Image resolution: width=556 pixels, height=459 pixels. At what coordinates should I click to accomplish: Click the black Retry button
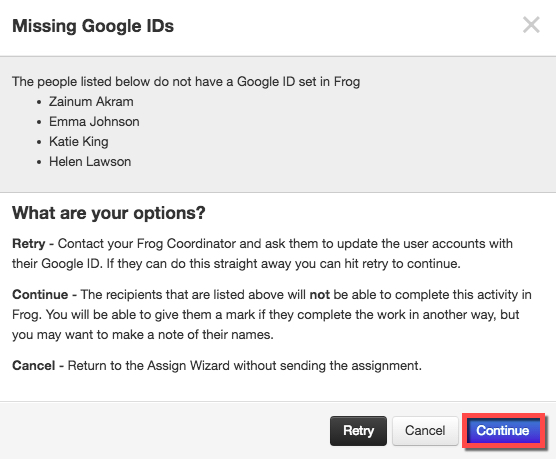pos(358,431)
